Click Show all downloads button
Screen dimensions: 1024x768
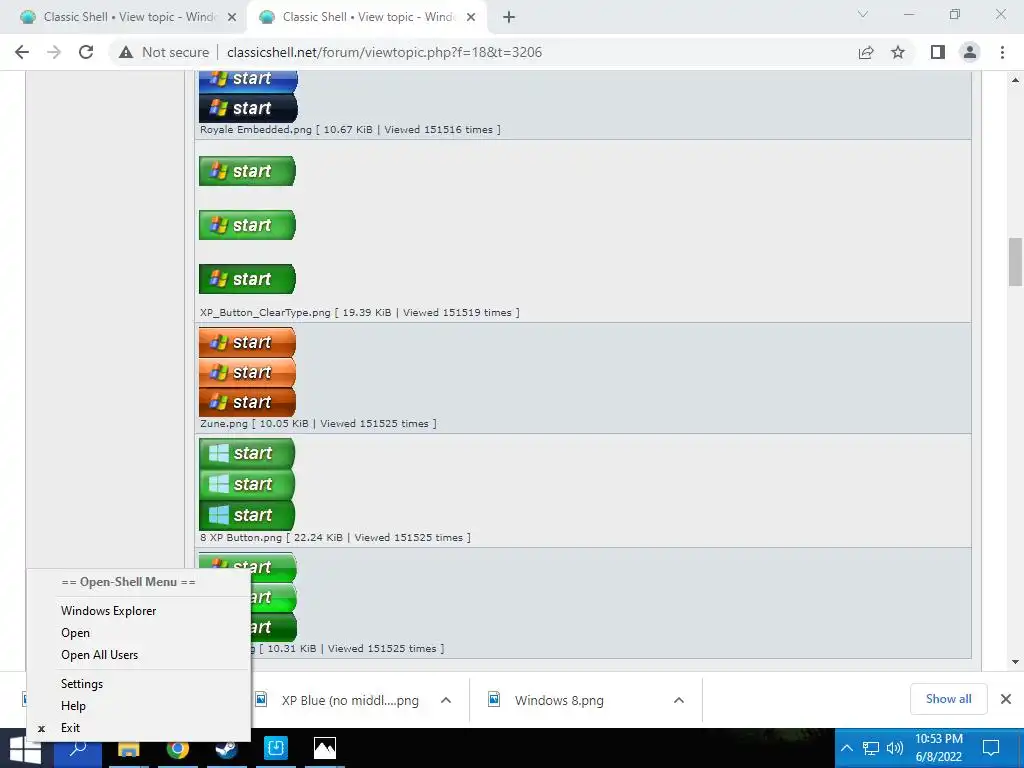(x=948, y=699)
